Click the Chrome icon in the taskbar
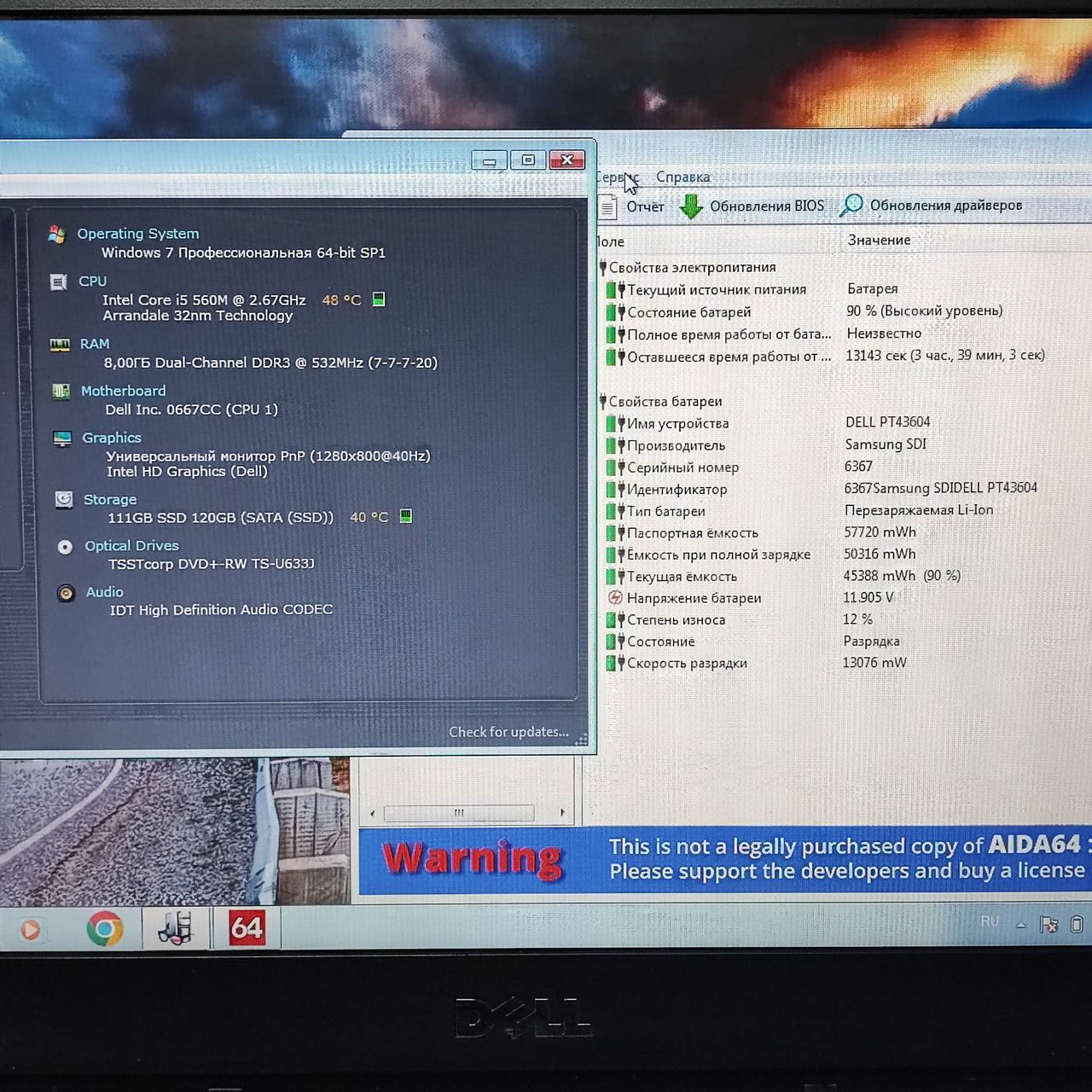 coord(104,929)
